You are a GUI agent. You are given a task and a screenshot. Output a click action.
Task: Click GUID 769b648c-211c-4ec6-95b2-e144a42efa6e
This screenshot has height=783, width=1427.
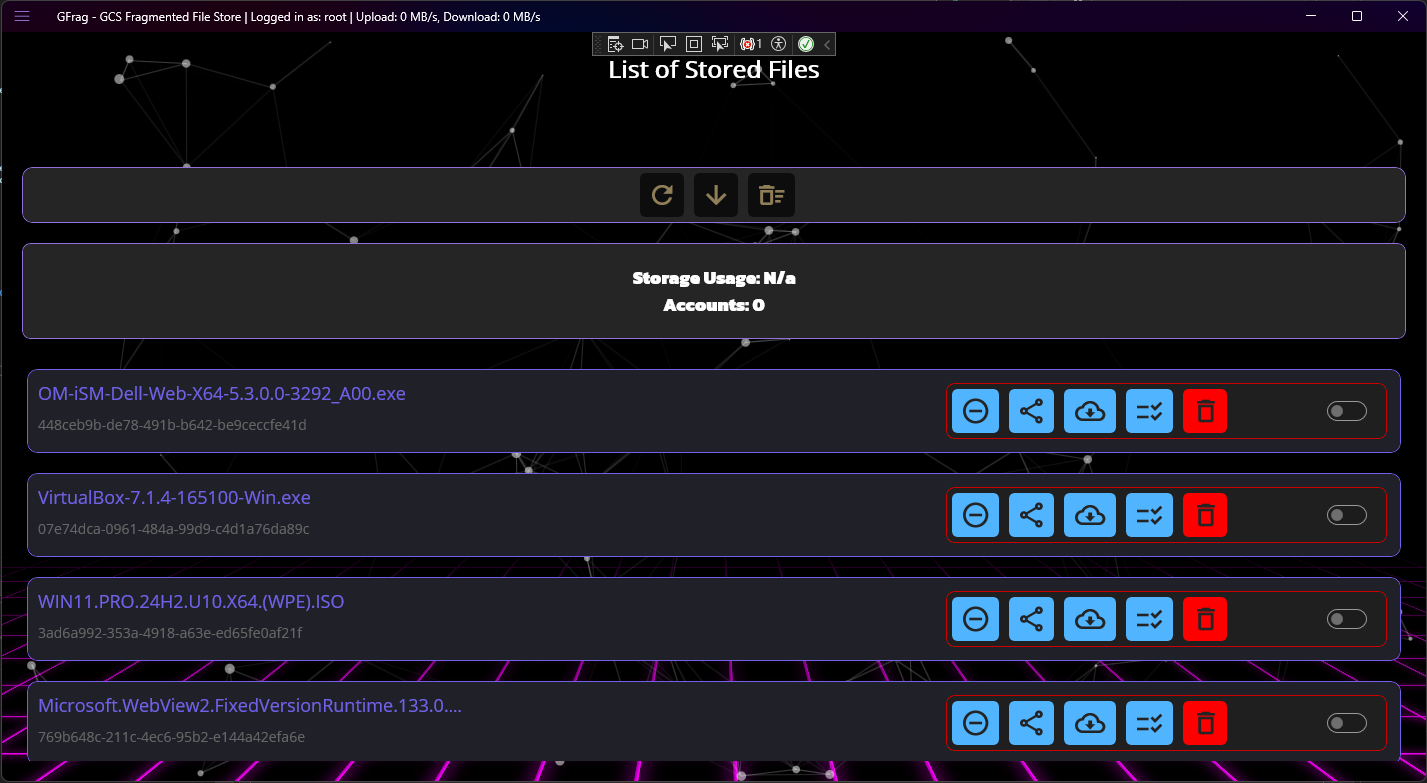pos(171,737)
